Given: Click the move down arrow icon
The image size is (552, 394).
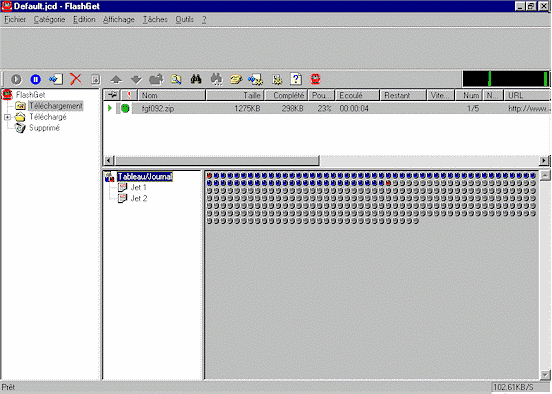Looking at the screenshot, I should [136, 80].
